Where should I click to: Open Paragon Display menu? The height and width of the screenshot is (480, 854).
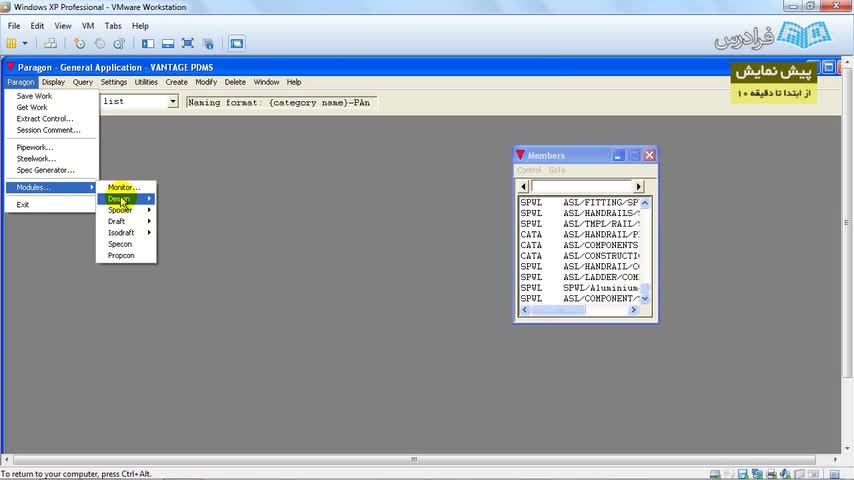click(53, 82)
